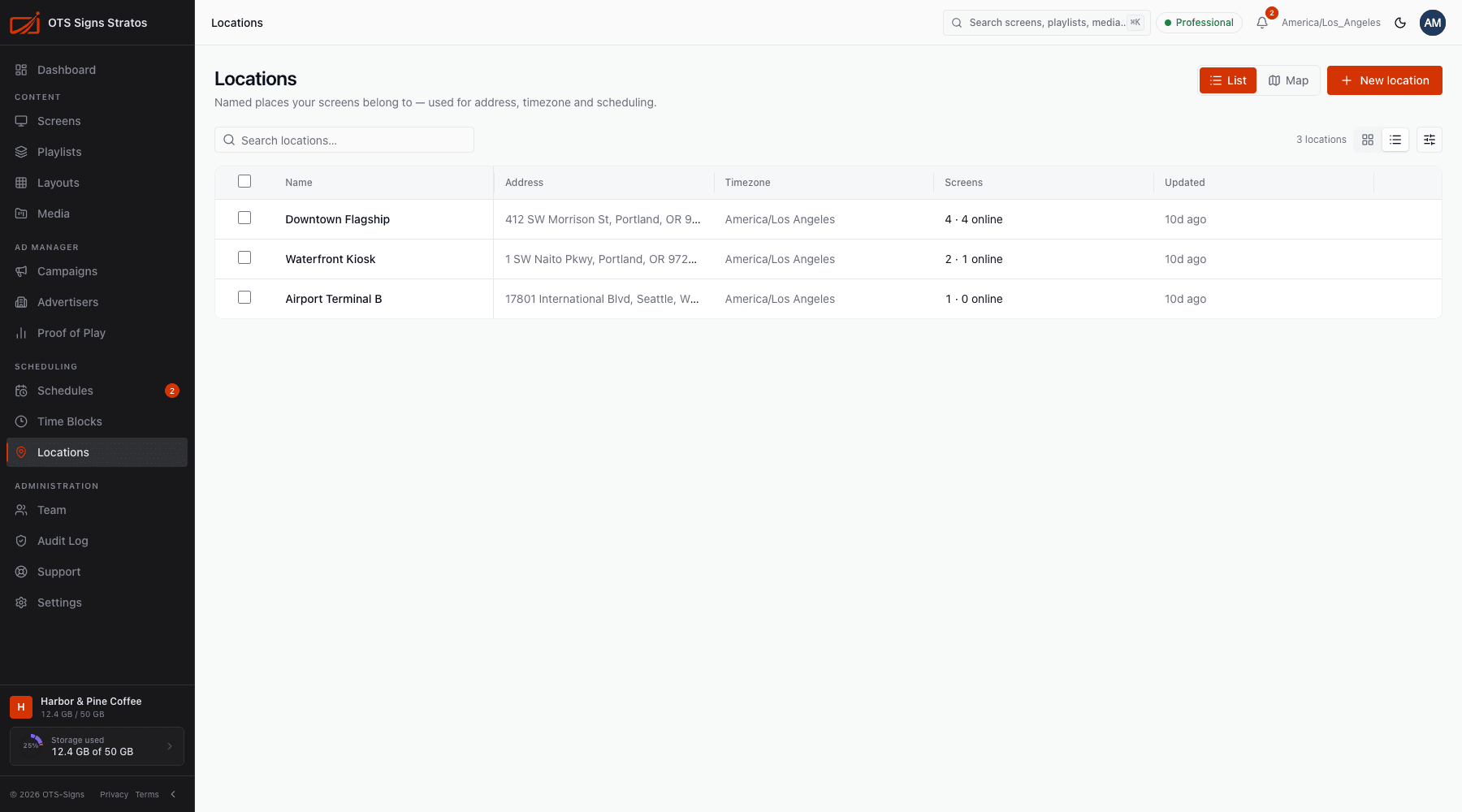Expand the Storage used details card
Screen dimensions: 1462x812
coord(97,746)
